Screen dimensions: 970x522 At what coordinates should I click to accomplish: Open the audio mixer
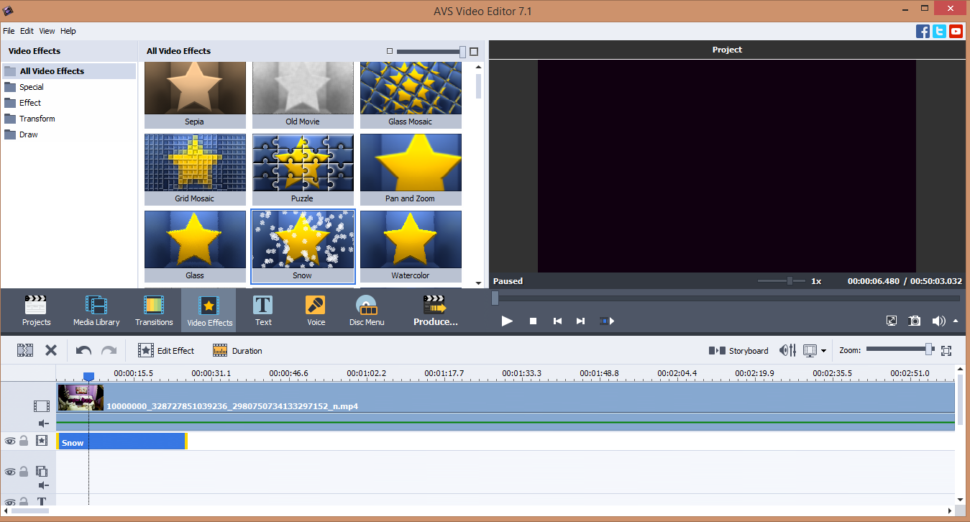click(x=788, y=351)
